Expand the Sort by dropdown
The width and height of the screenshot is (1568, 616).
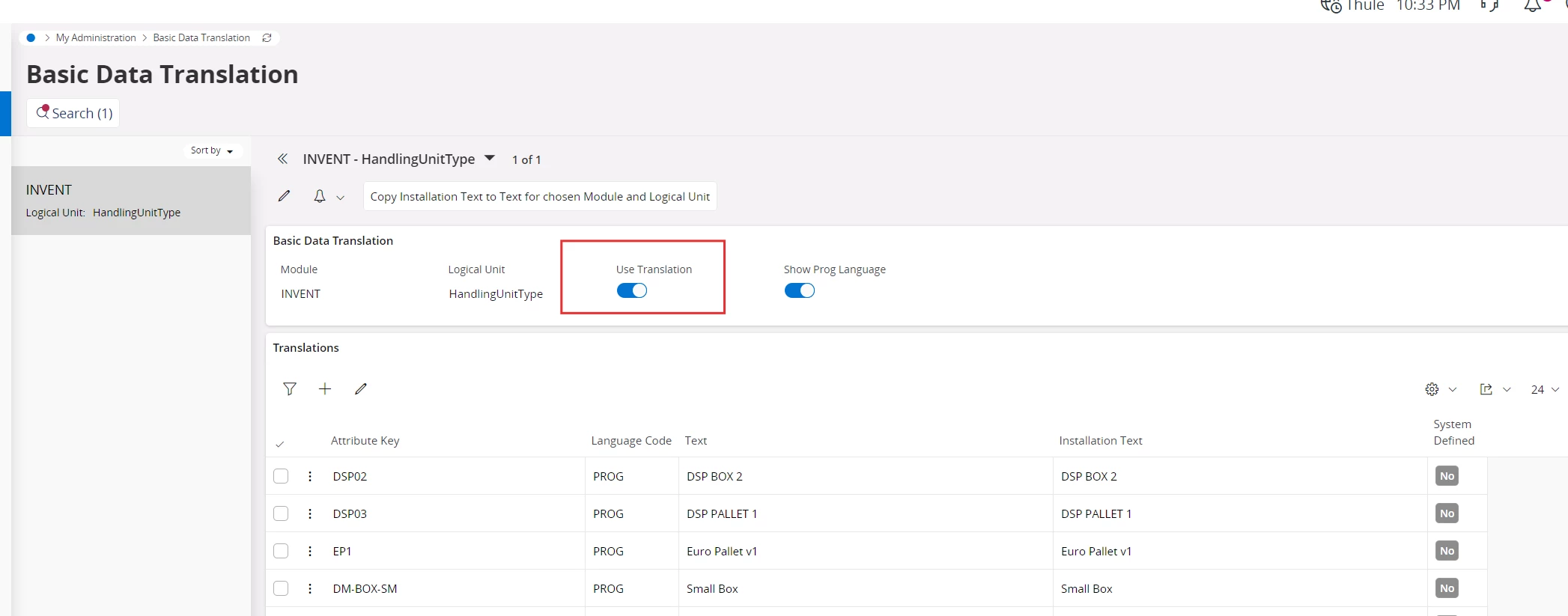pos(212,150)
